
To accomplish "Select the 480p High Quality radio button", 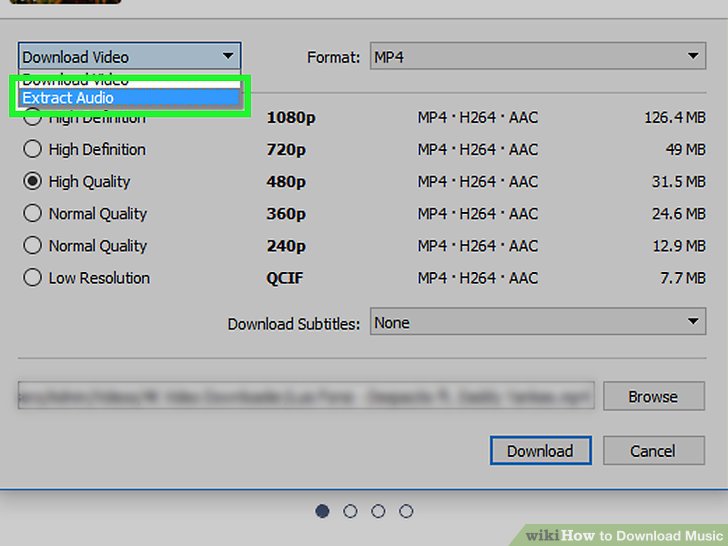I will pos(32,181).
